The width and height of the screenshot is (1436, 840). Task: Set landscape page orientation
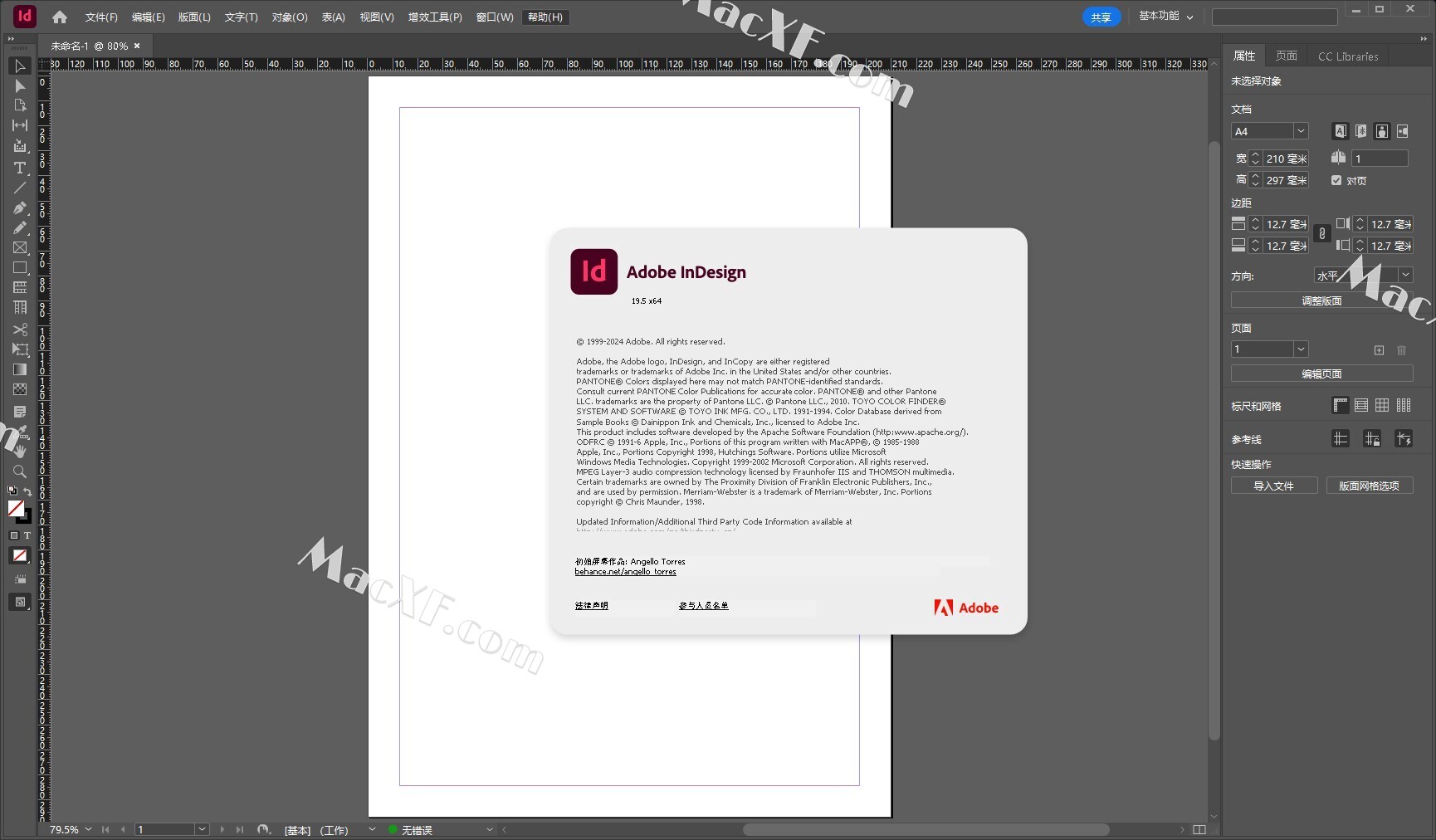pos(1402,131)
